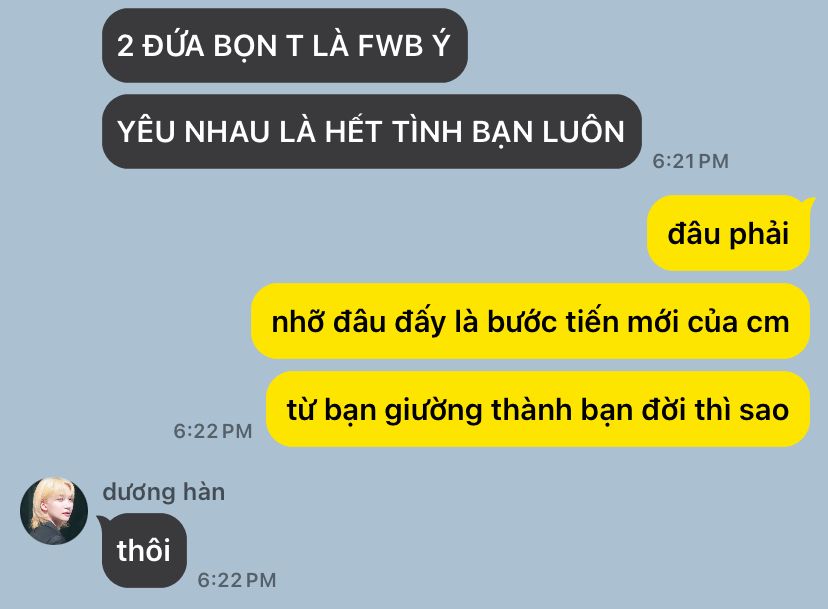Click the word FWB in first message
Viewport: 828px width, 609px height.
pos(391,46)
